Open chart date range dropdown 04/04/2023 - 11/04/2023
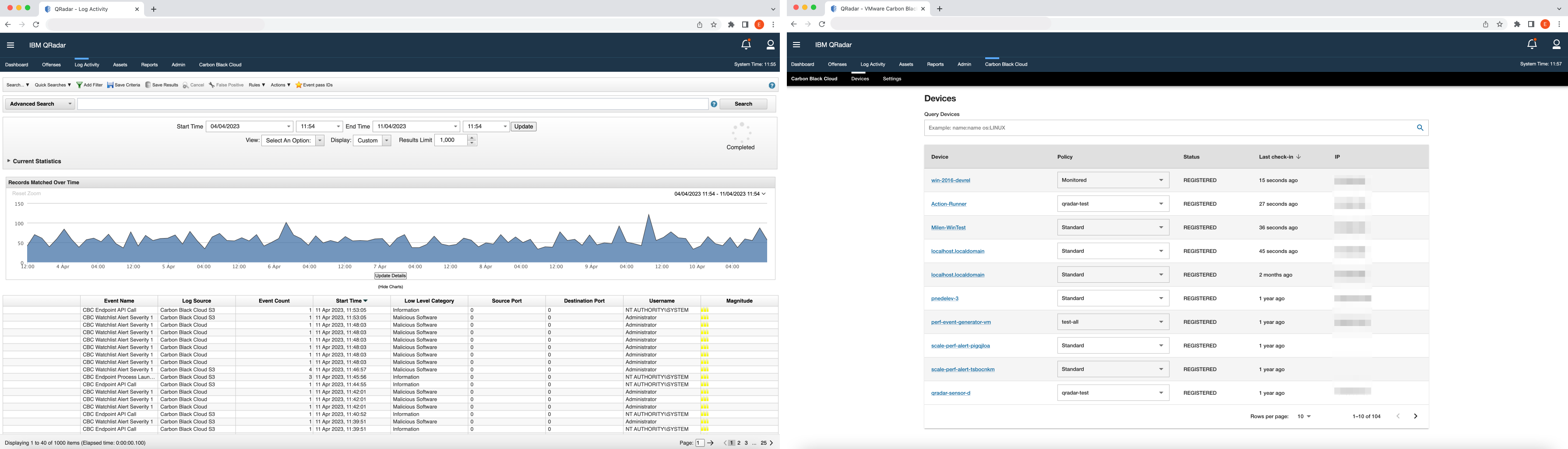Screen dimensions: 1568x449 pos(719,194)
